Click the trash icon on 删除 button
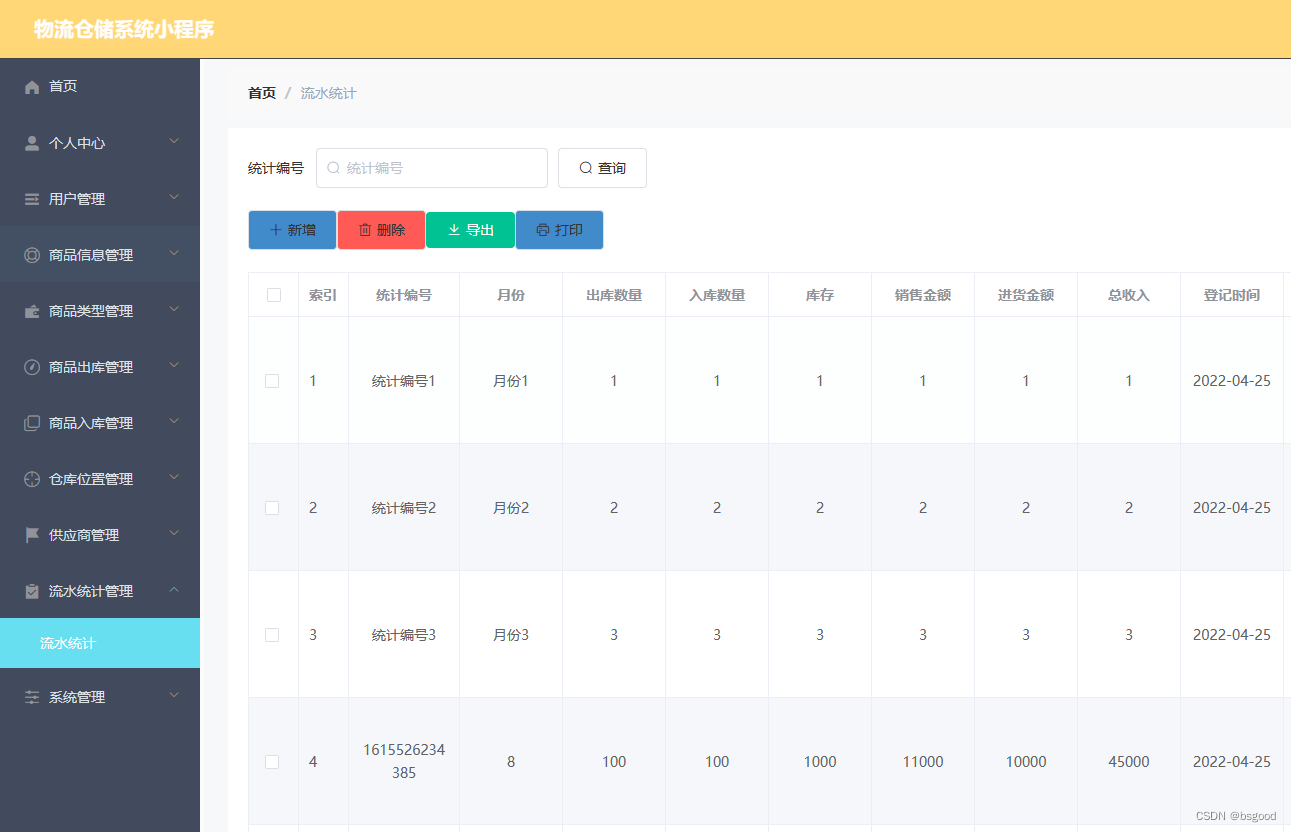This screenshot has width=1291, height=832. (x=365, y=230)
